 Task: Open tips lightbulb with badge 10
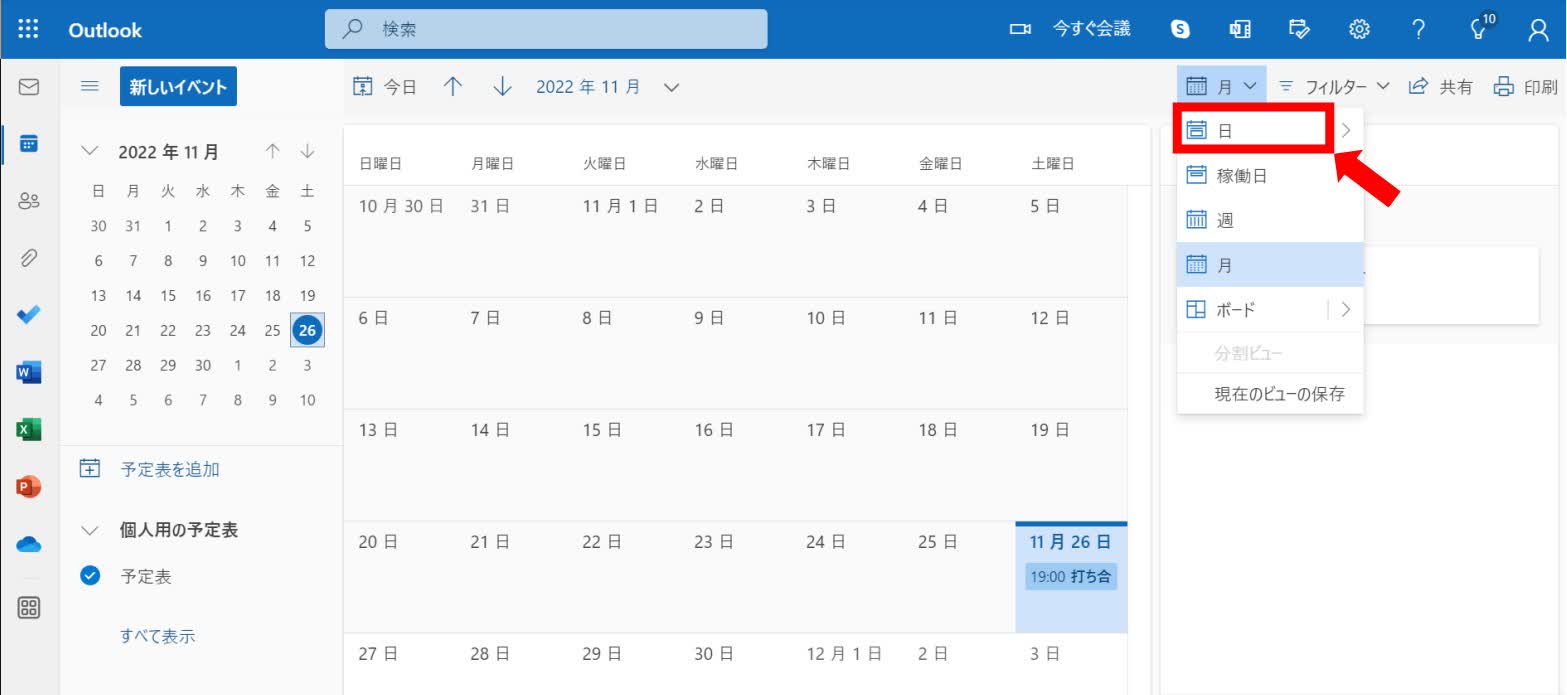pos(1479,29)
